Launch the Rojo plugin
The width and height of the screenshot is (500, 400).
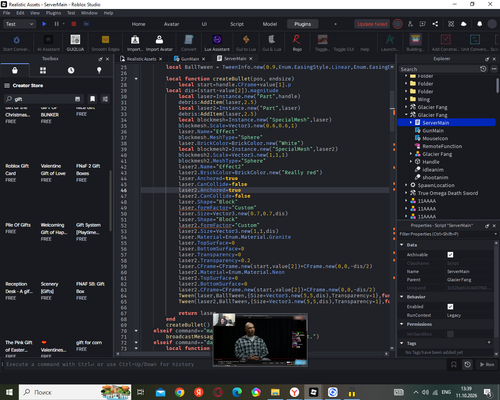[x=297, y=43]
